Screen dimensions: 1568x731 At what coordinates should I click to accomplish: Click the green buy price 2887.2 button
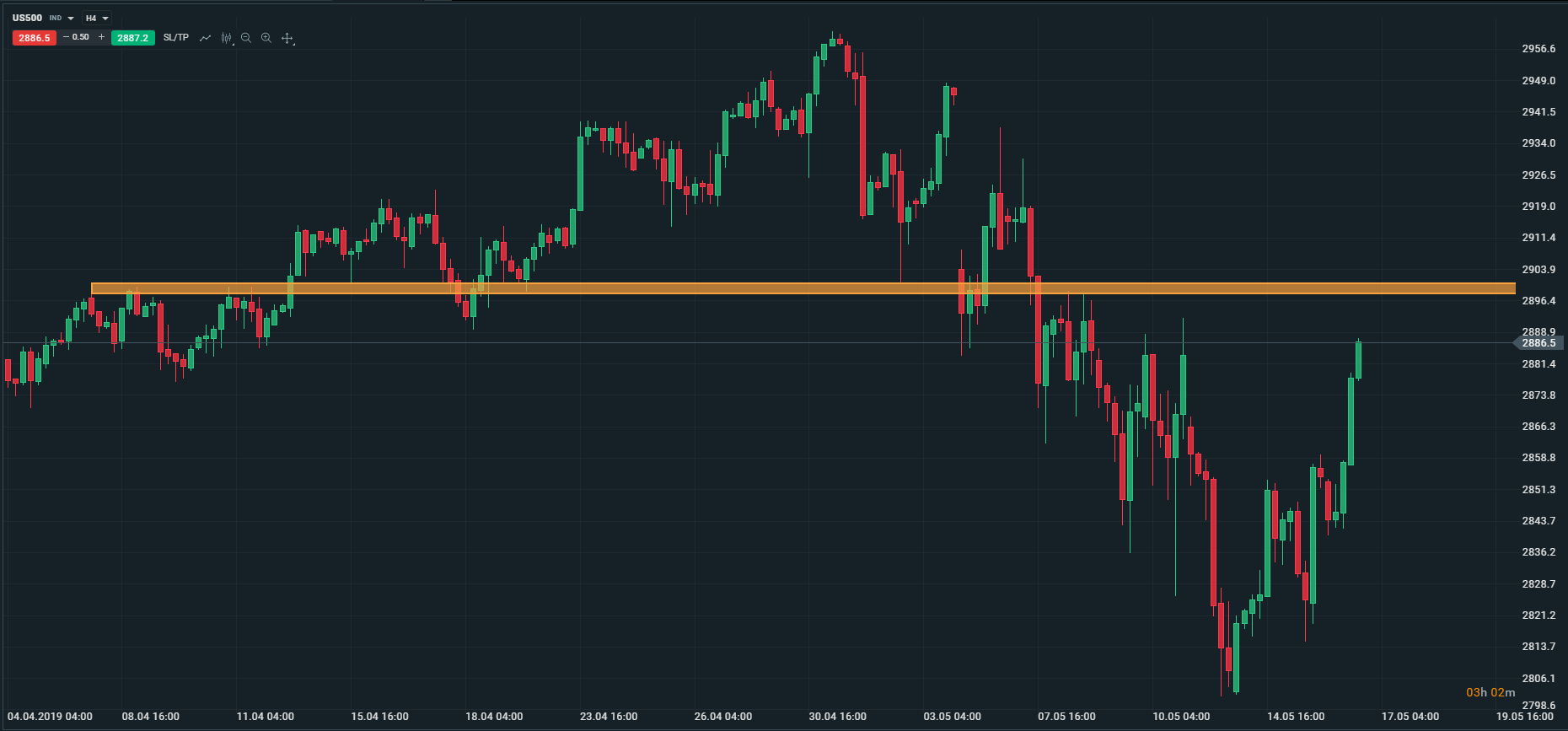132,38
